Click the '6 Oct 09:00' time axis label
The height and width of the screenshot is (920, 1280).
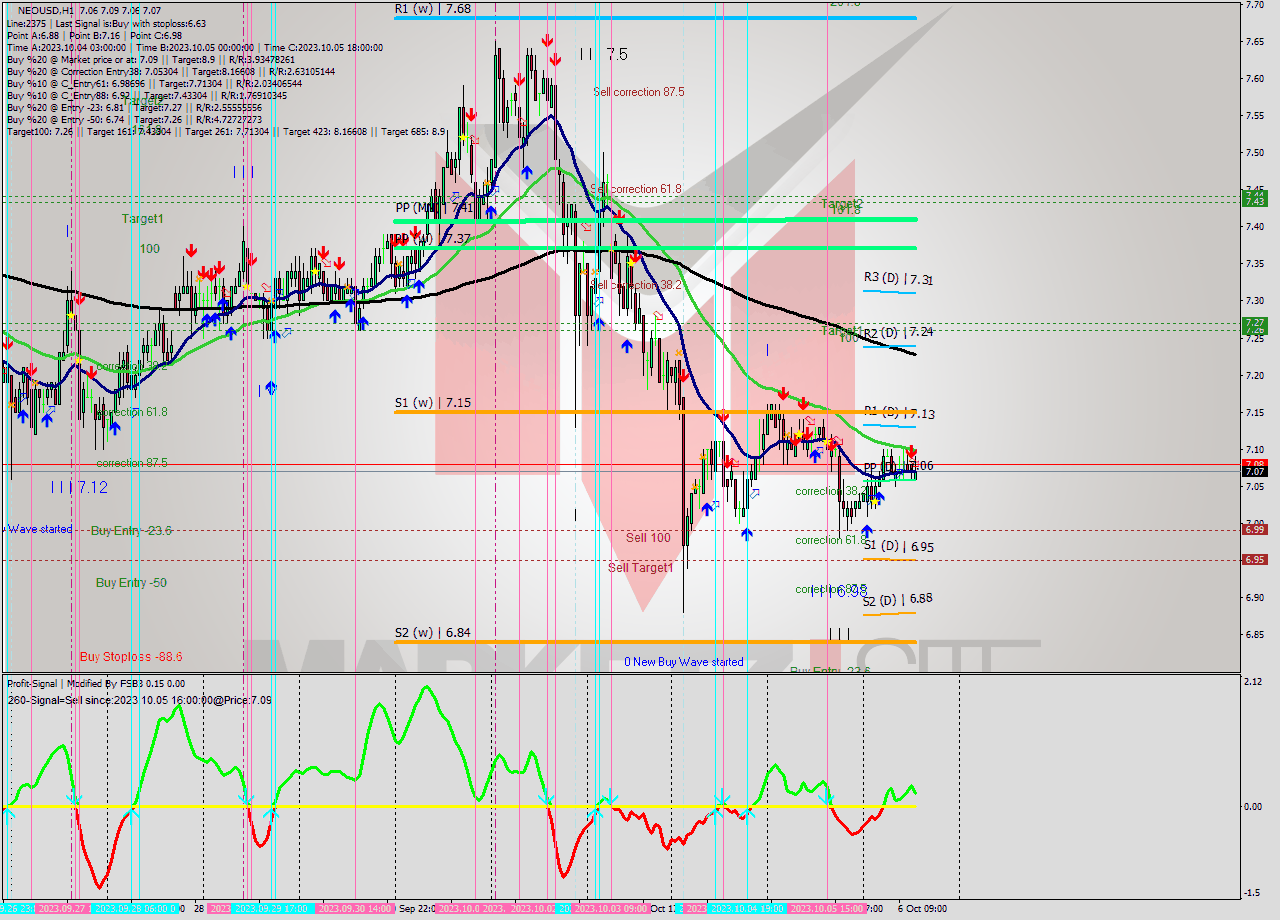click(920, 909)
